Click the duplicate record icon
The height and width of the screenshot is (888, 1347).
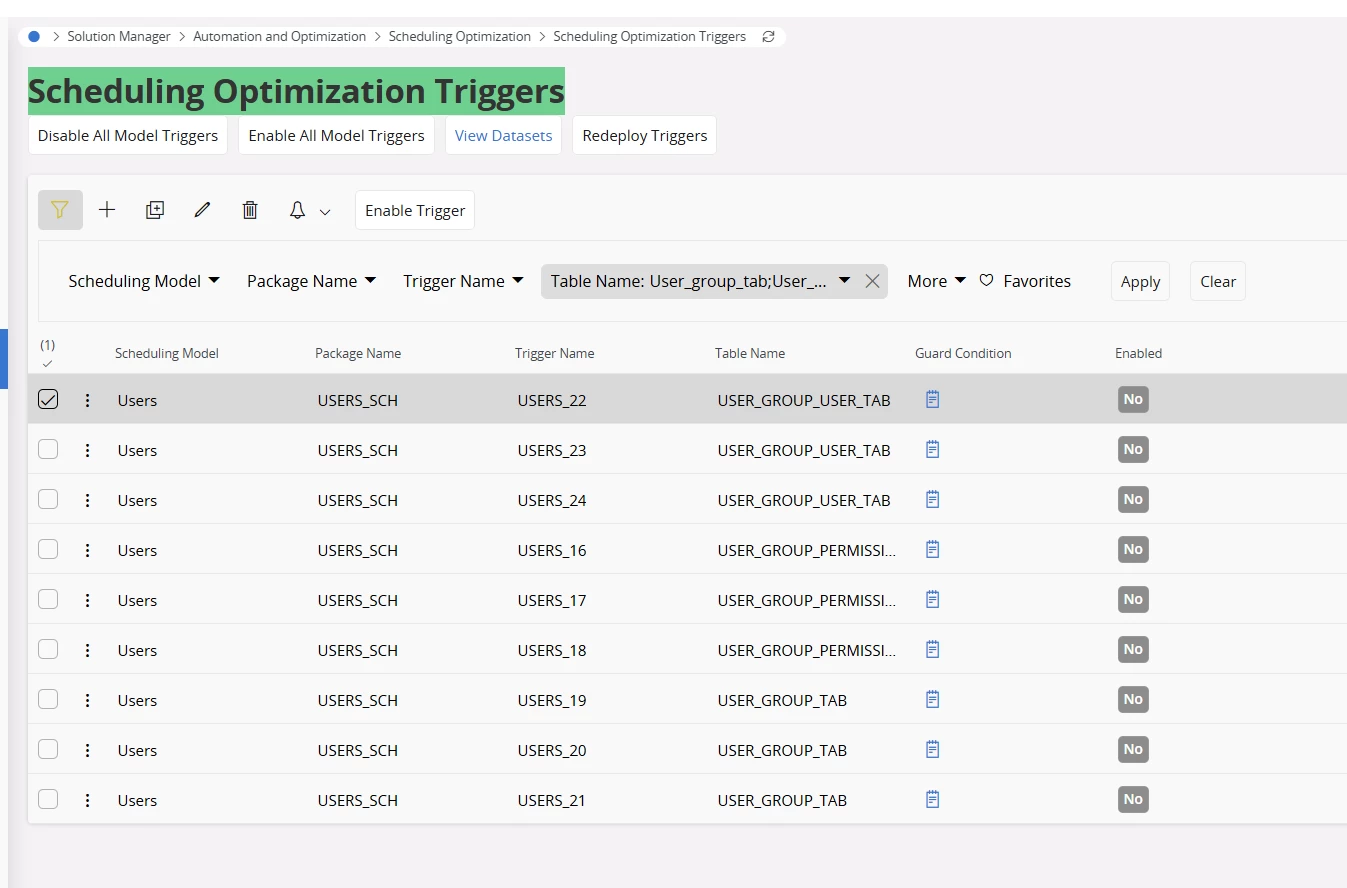pyautogui.click(x=155, y=210)
